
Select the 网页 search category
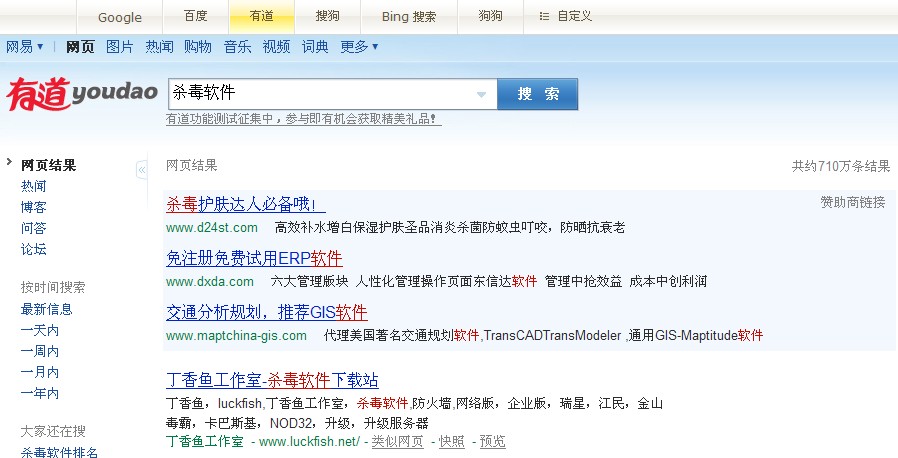tap(80, 47)
